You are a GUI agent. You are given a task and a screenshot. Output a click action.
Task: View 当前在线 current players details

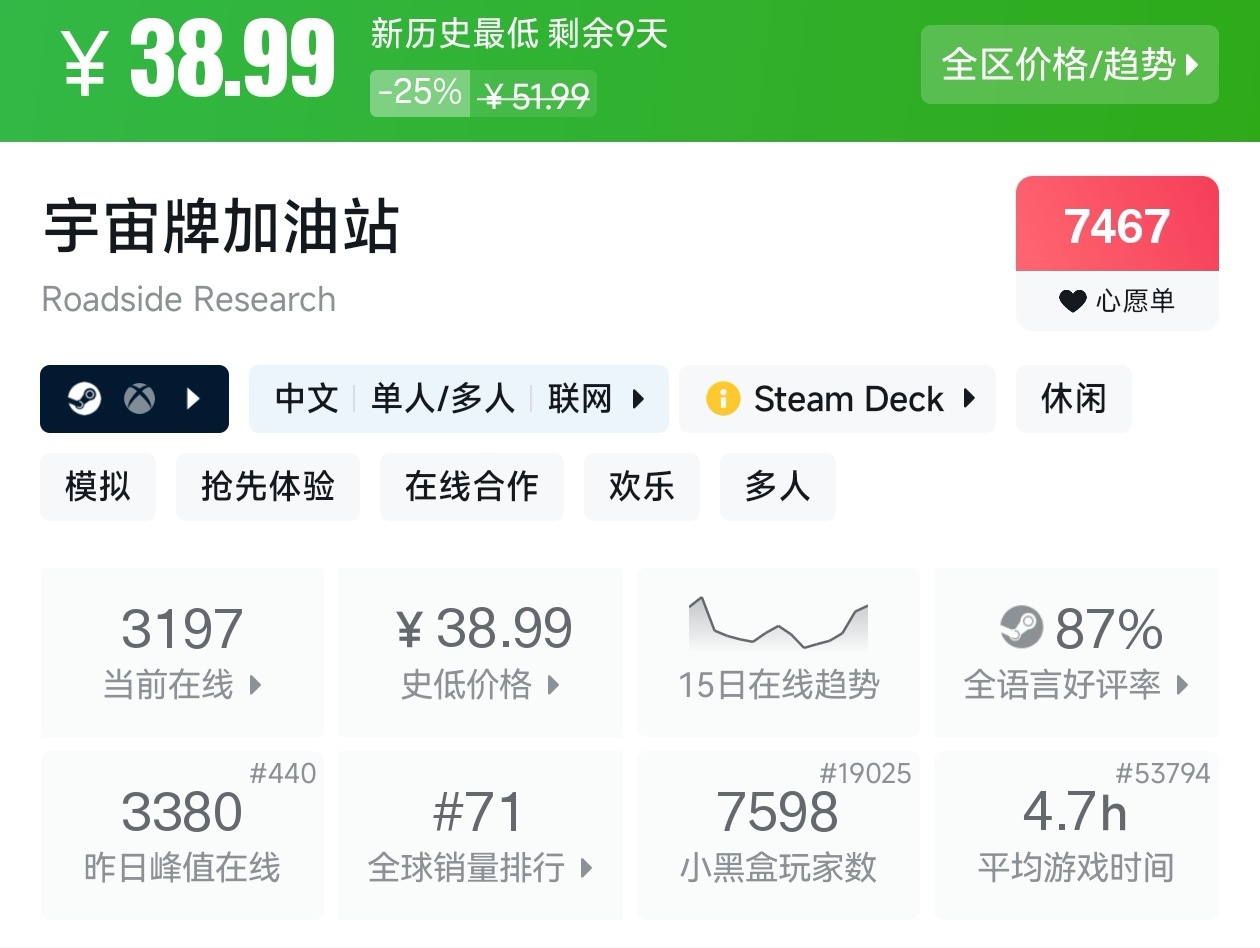pyautogui.click(x=181, y=652)
